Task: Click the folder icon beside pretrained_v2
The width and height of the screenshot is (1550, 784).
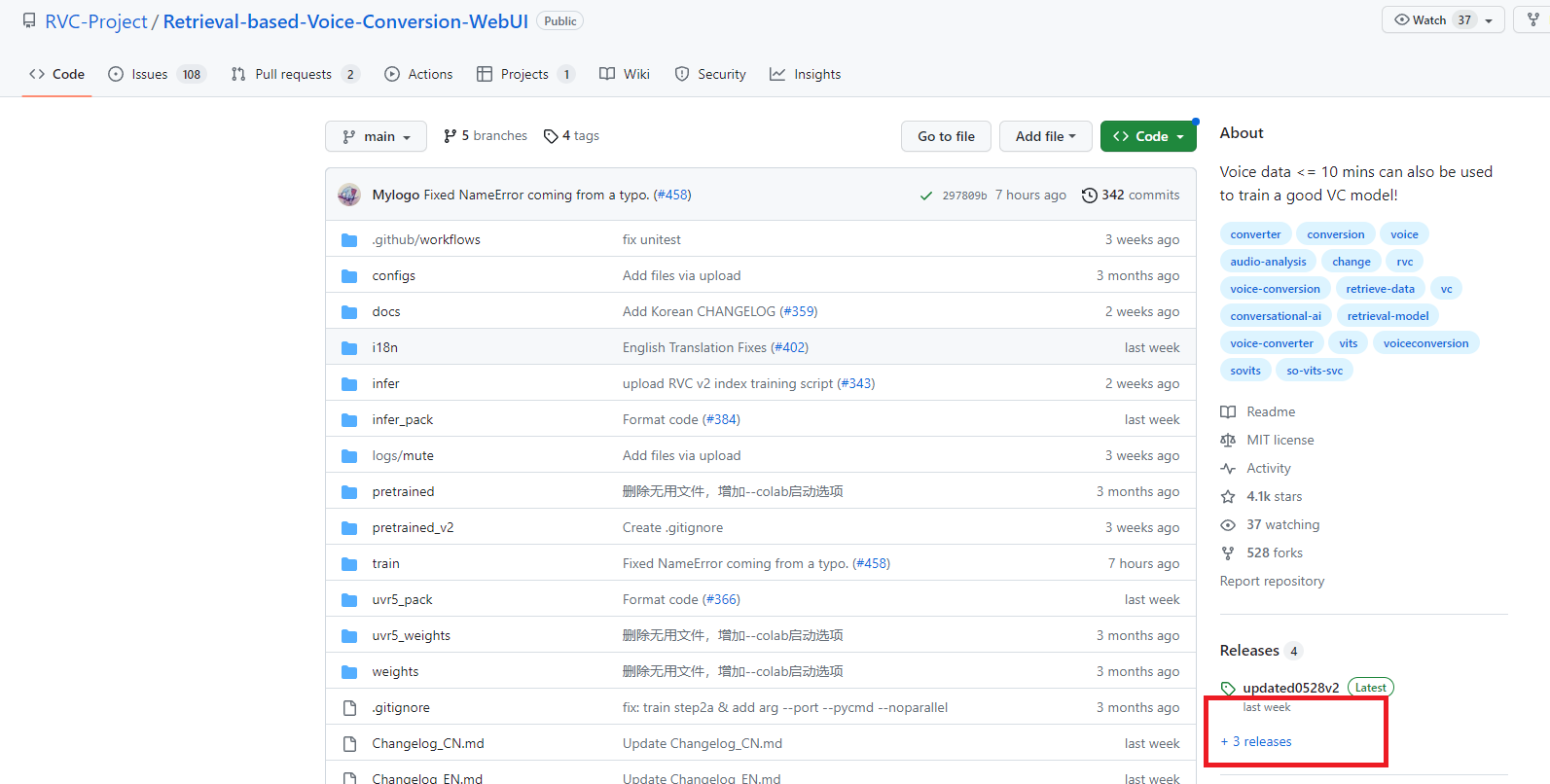Action: click(x=349, y=527)
